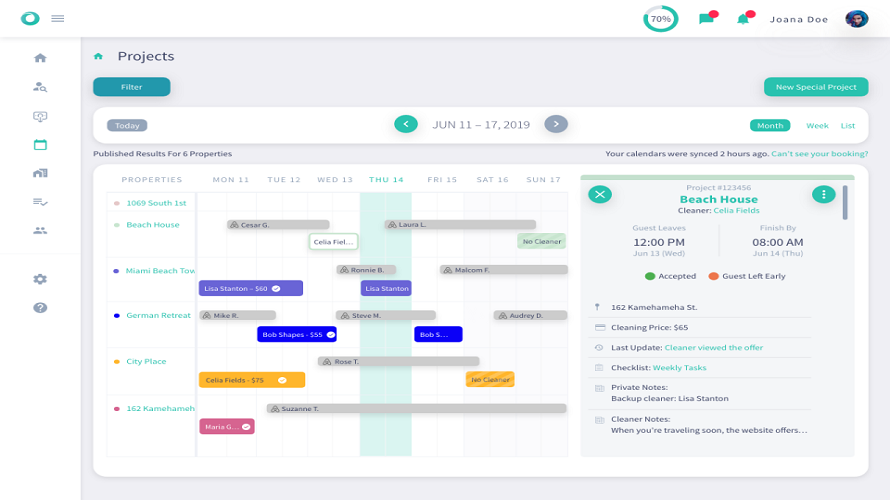
Task: Select Lisa Stanton - $60 booking block
Action: point(250,288)
